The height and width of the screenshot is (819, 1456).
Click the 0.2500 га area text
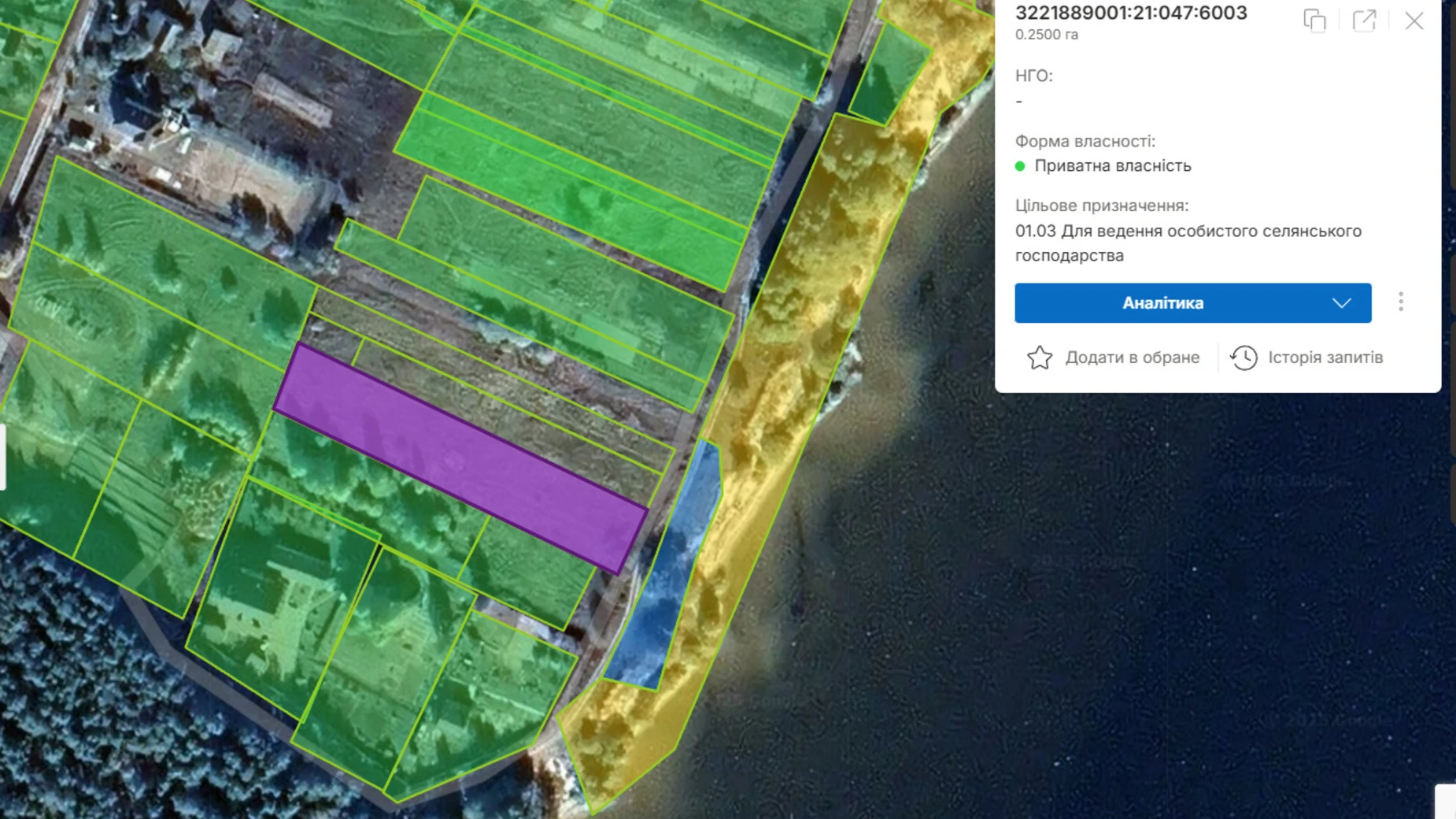tap(1047, 35)
